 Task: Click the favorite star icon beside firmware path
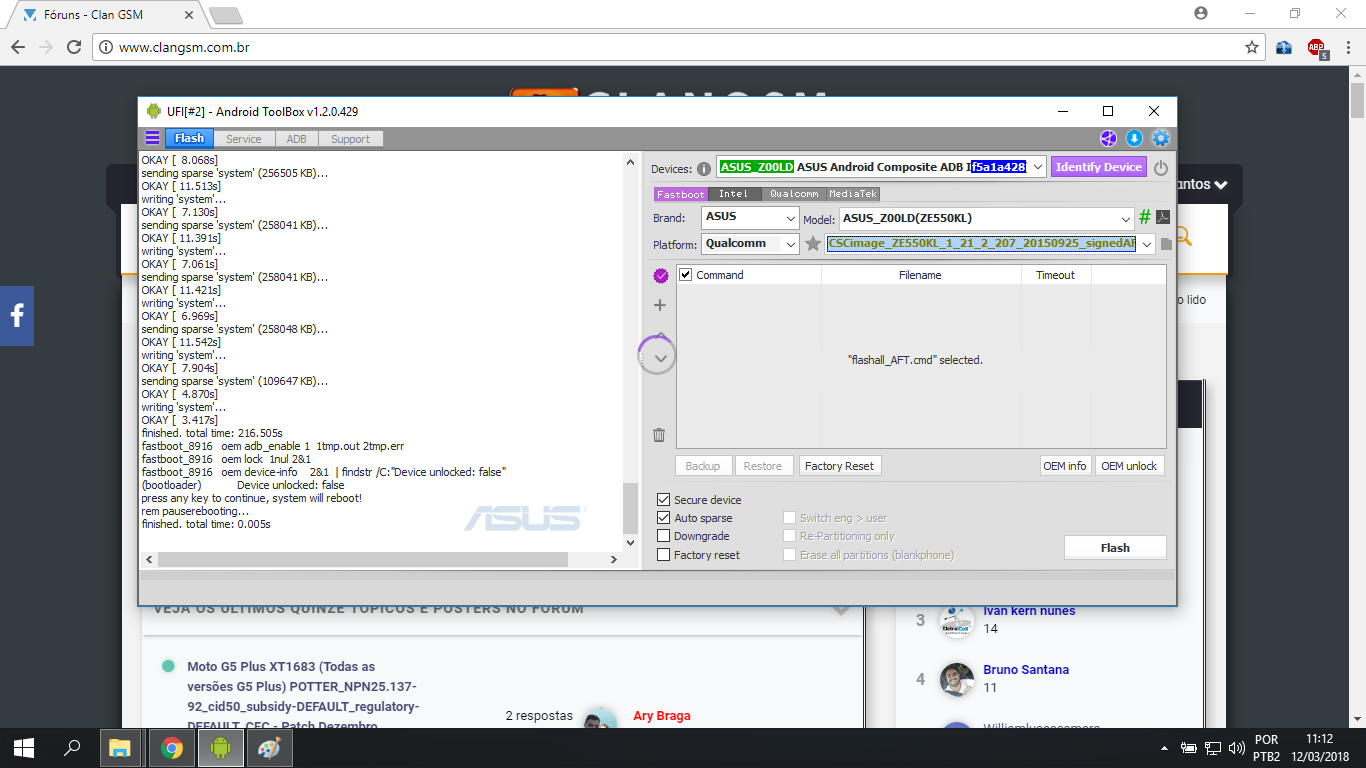point(813,244)
